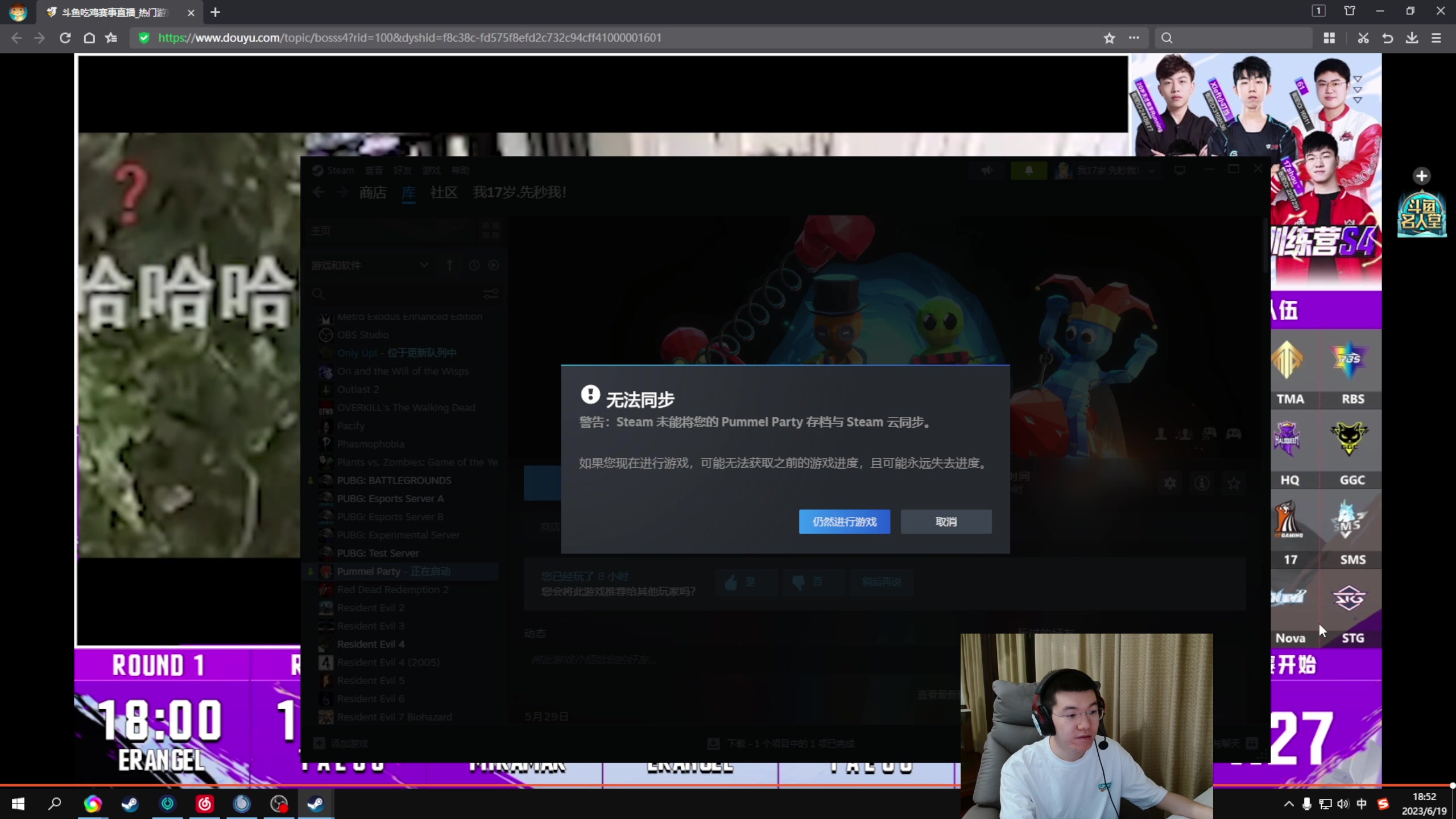Open the browser apps grid icon

(x=1329, y=38)
